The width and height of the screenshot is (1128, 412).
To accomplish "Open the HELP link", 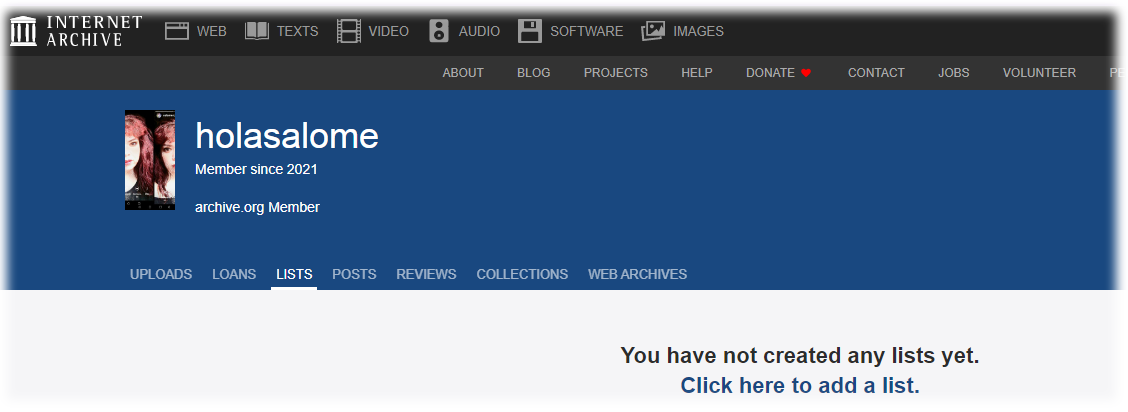I will (697, 73).
